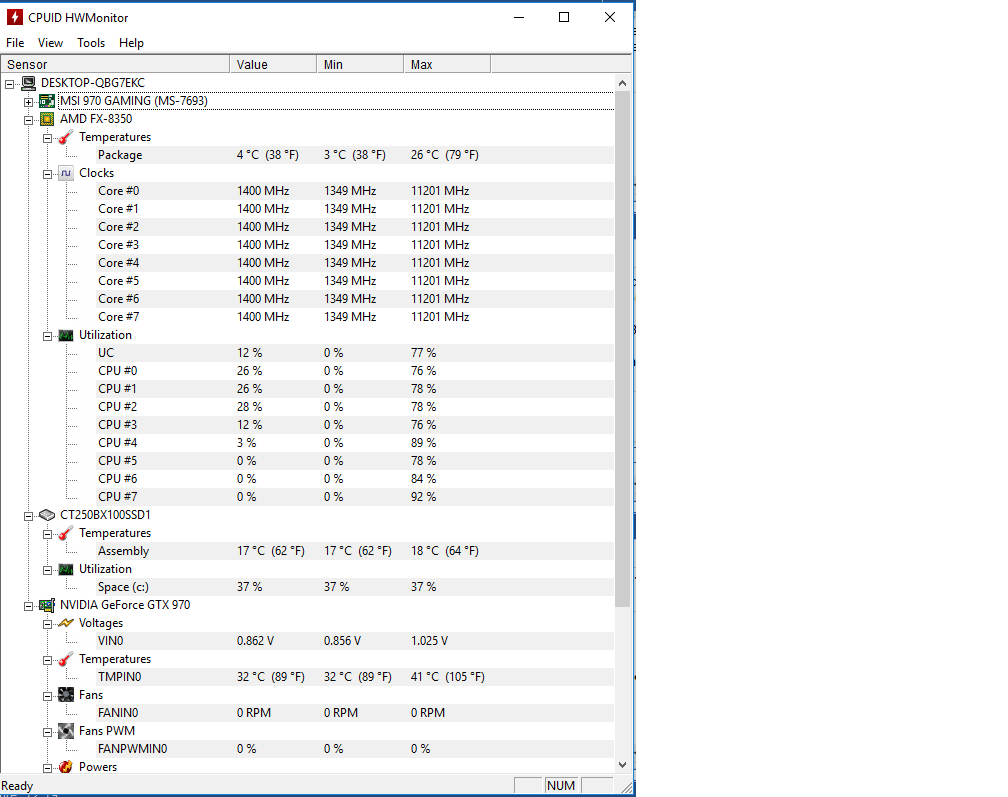Click the Sensor column header
This screenshot has height=797, width=1008.
[115, 64]
